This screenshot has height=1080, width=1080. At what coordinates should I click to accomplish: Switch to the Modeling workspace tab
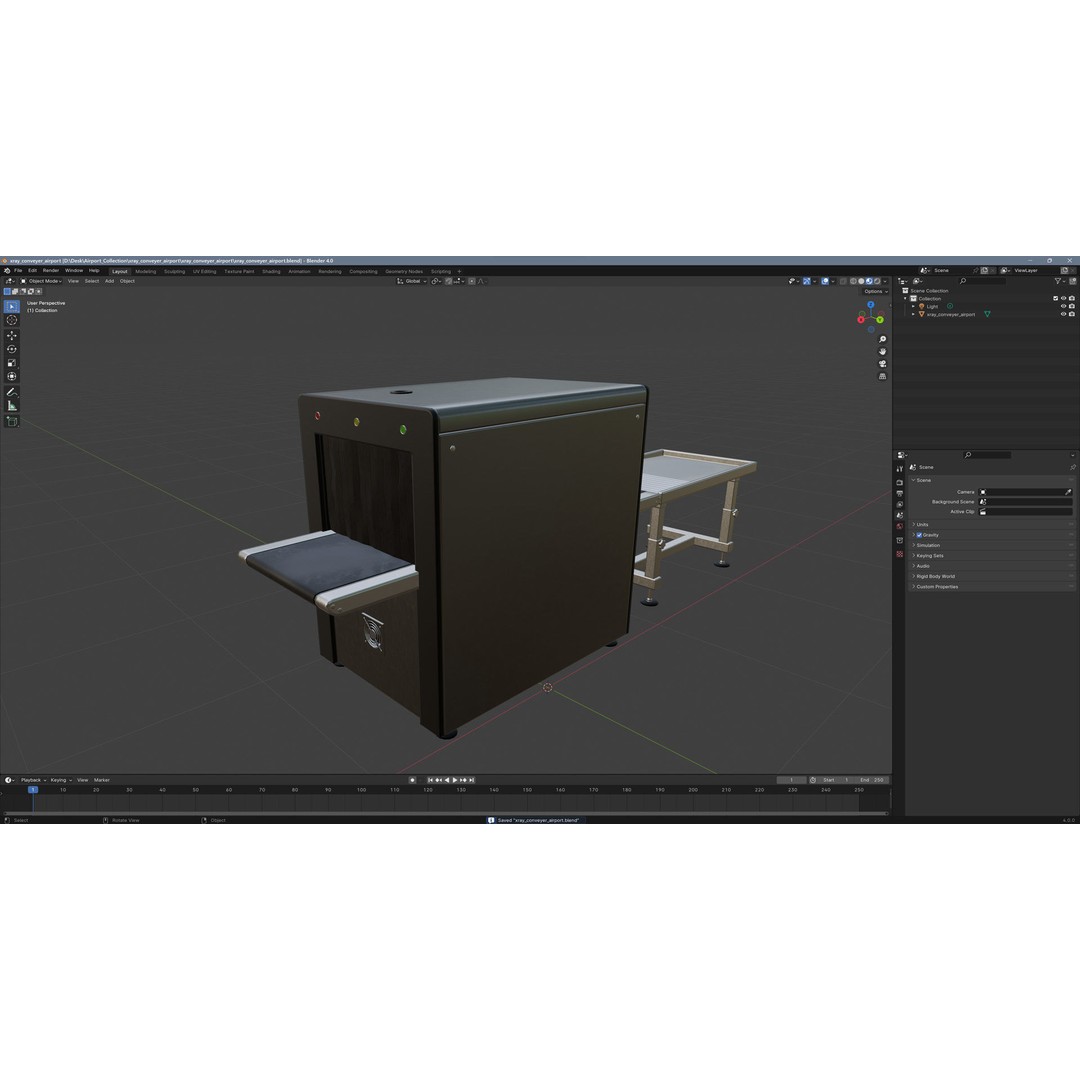145,271
